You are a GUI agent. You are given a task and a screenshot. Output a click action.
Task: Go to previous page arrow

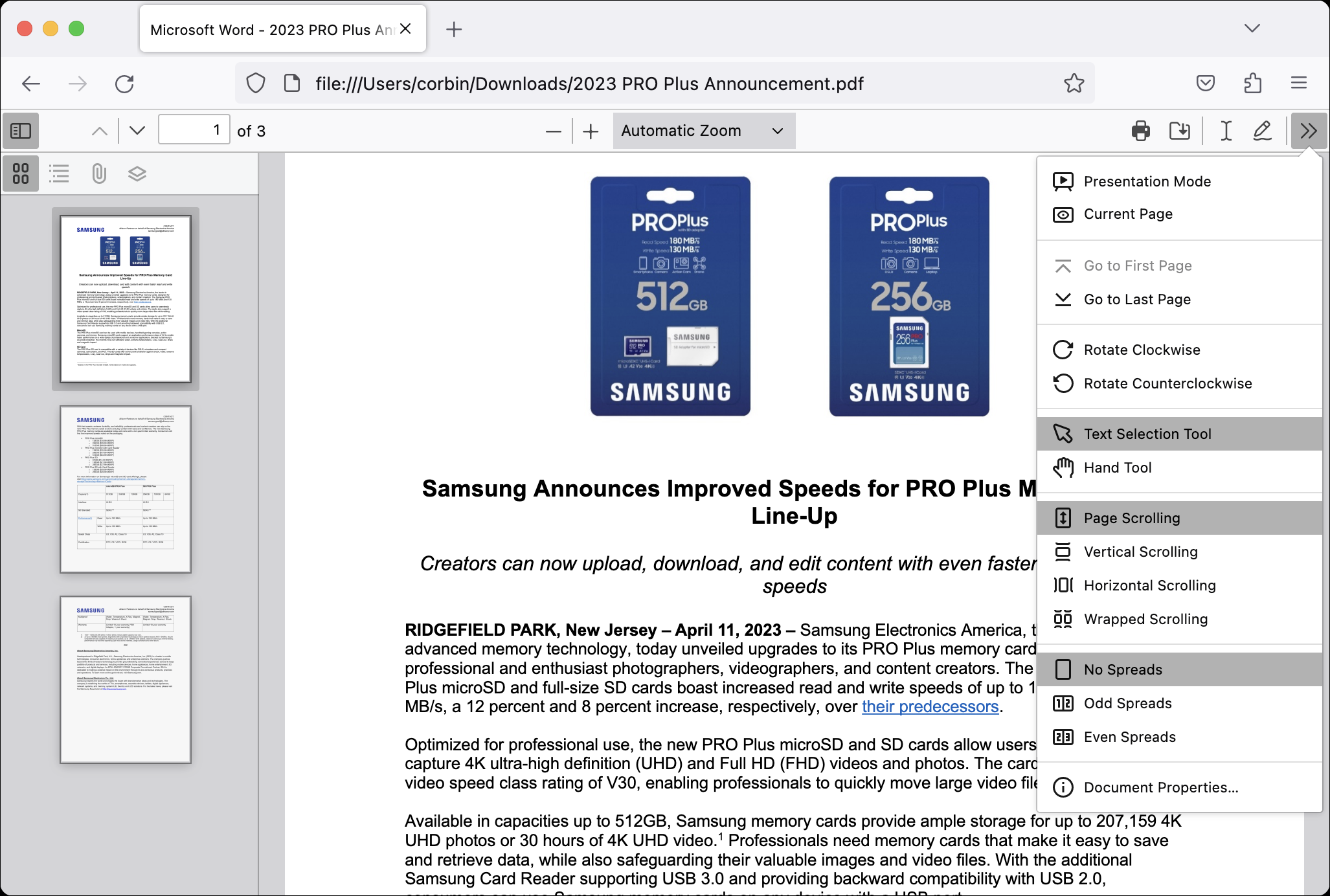coord(100,131)
